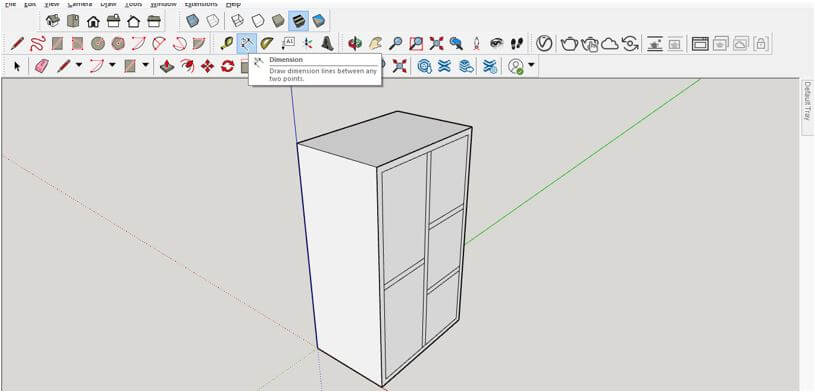Pick the Push/Pull tool
Screen dimensions: 815x392
tap(166, 66)
